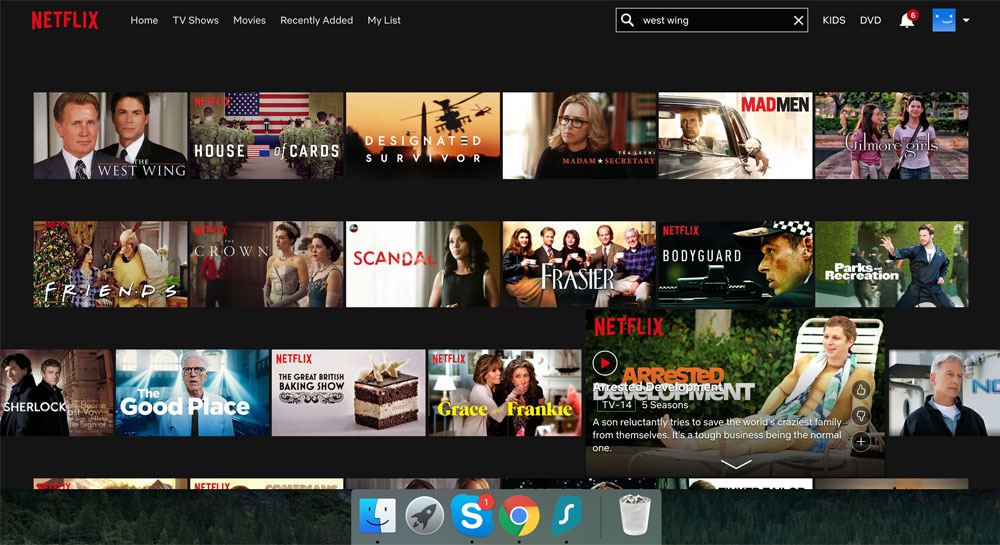Open the notifications bell
1000x545 pixels.
pos(906,20)
